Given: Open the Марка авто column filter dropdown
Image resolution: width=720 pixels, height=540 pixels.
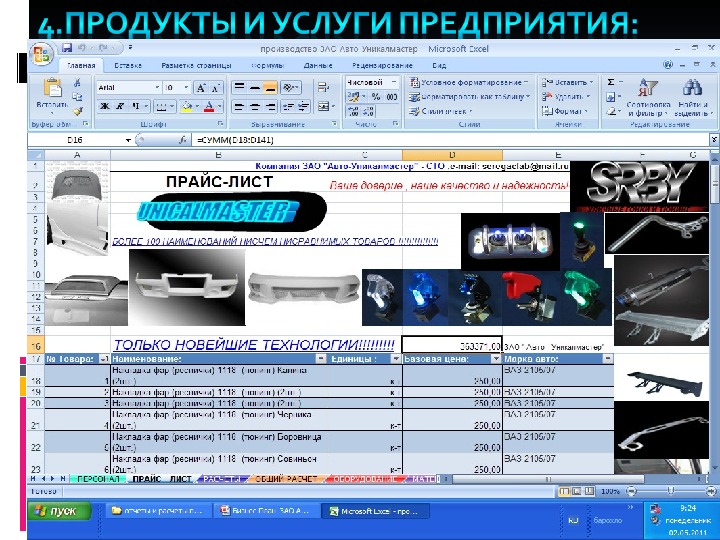Looking at the screenshot, I should (x=608, y=359).
